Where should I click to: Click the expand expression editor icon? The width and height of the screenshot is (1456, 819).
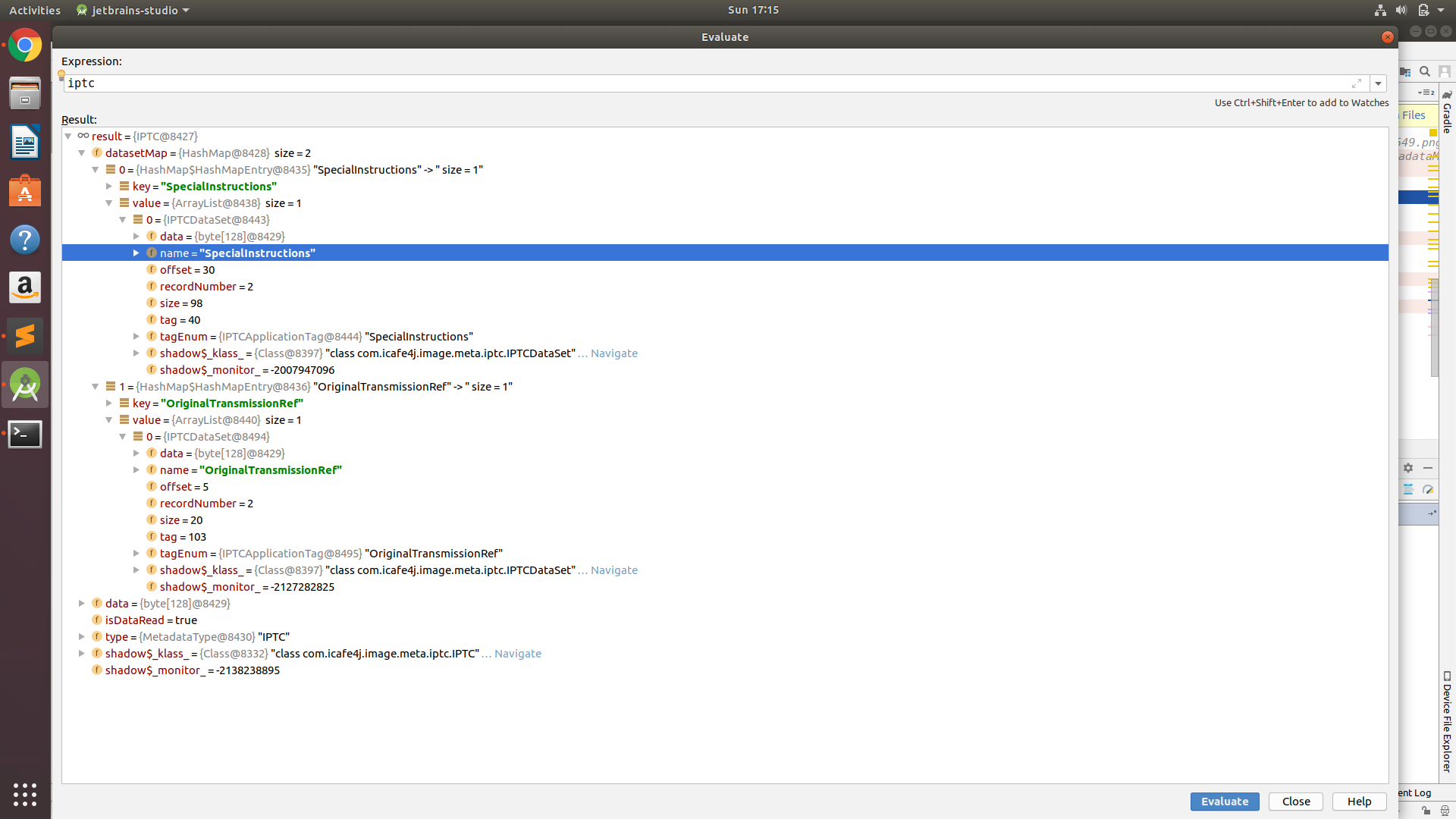pos(1357,83)
